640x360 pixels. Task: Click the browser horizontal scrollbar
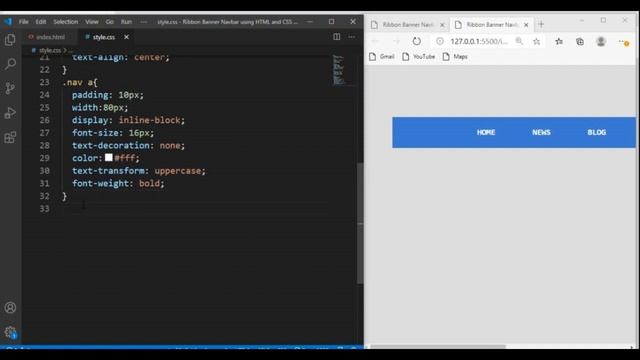coord(438,347)
